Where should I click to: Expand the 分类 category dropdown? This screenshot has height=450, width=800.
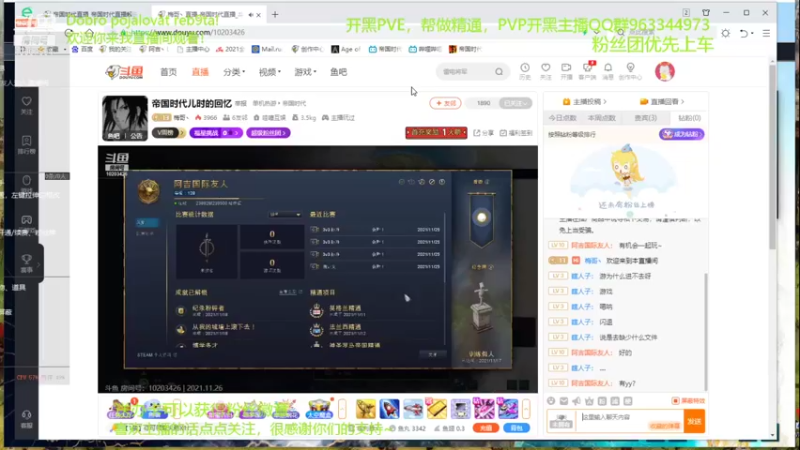point(234,72)
